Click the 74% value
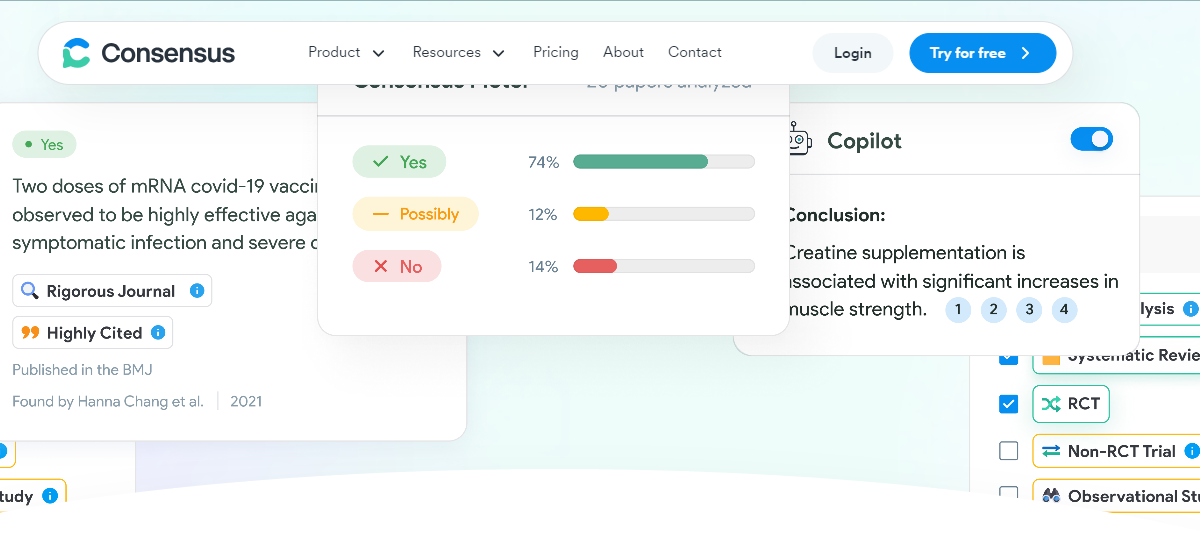 [543, 162]
